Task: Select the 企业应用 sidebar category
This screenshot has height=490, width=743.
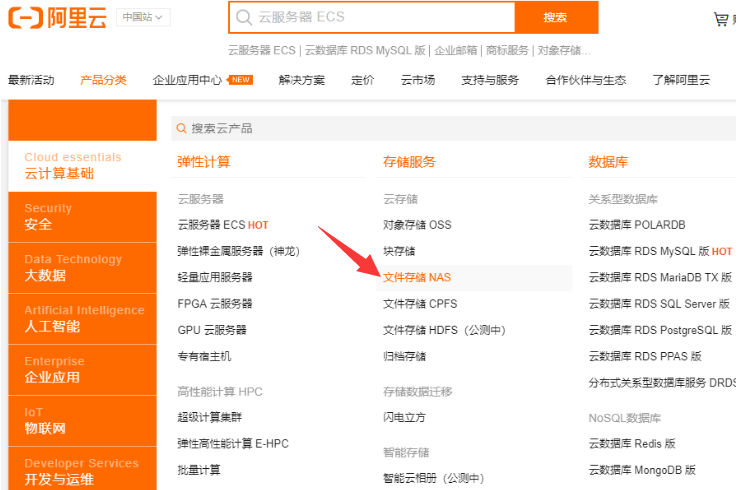Action: [82, 370]
